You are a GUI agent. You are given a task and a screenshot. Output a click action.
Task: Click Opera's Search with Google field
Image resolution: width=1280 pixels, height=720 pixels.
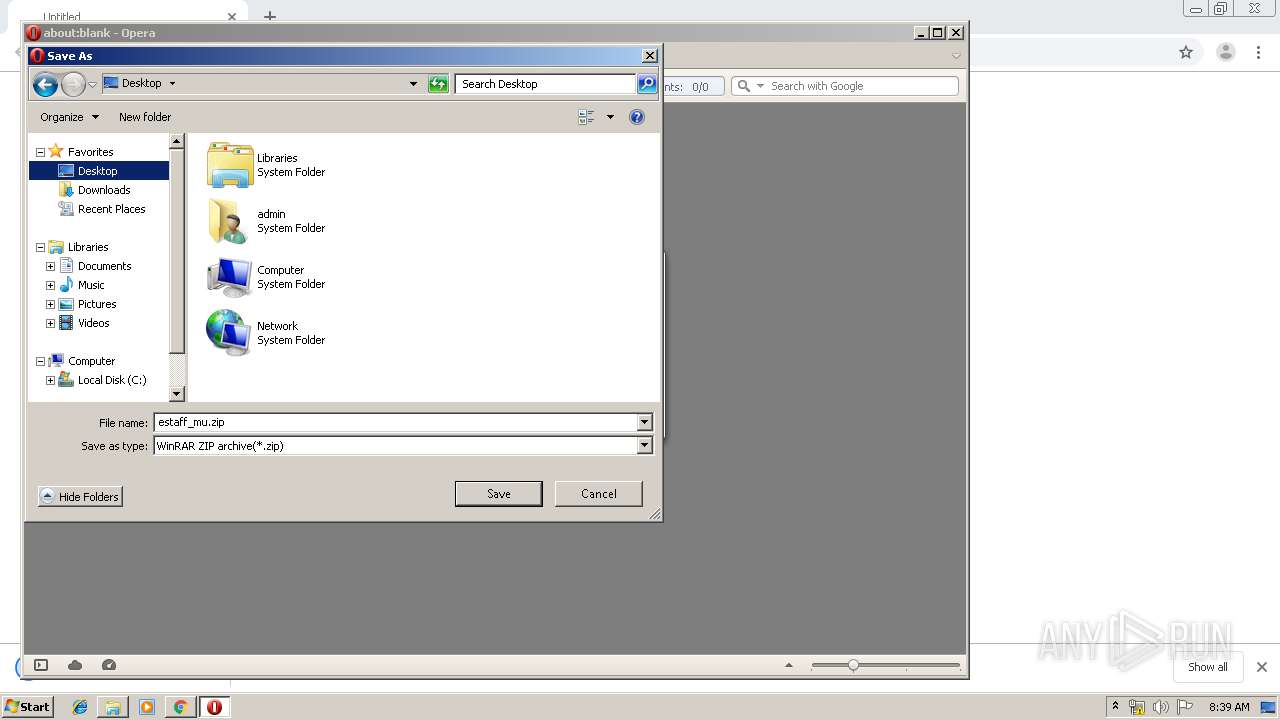862,86
